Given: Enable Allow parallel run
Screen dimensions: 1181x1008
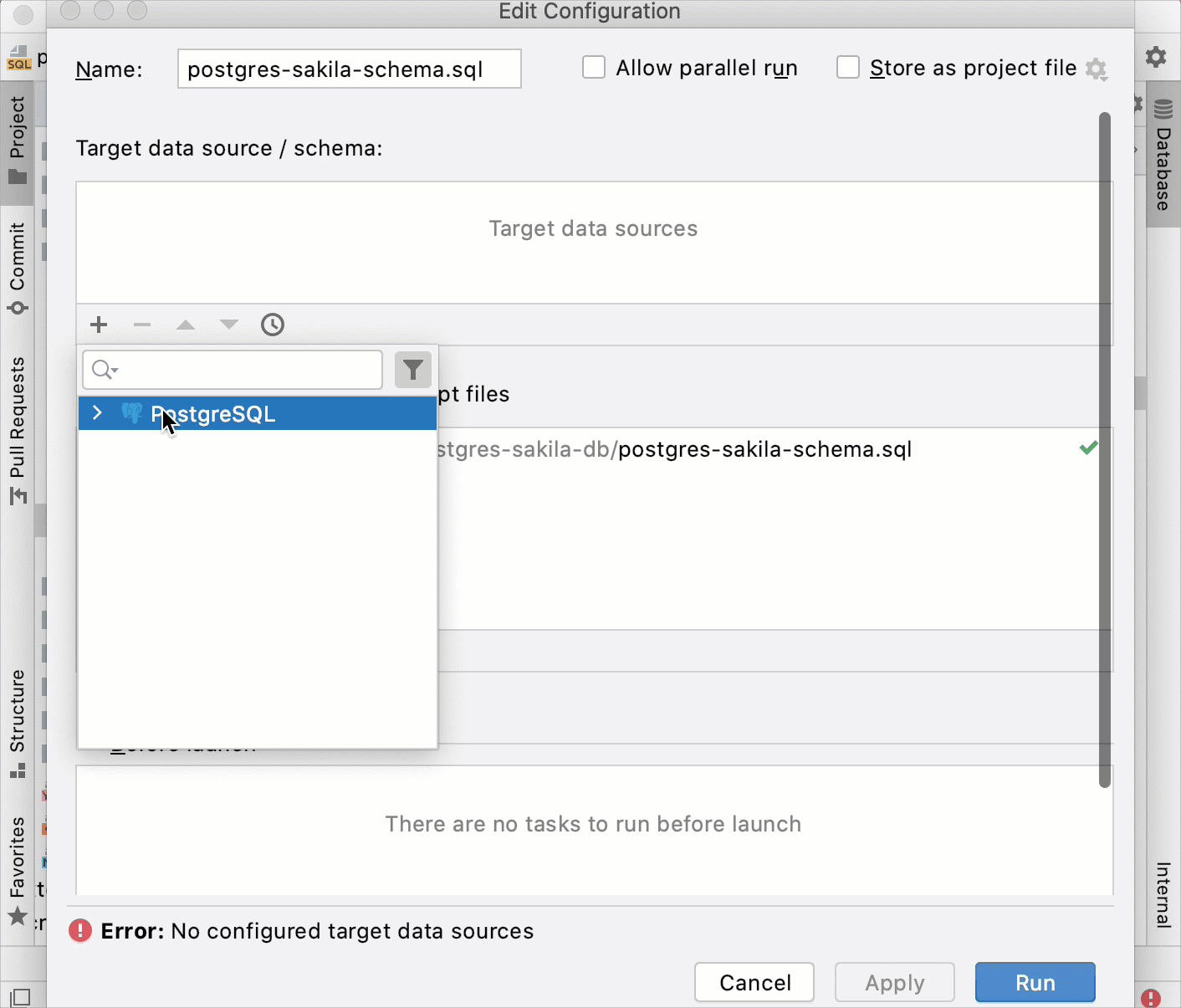Looking at the screenshot, I should click(594, 67).
